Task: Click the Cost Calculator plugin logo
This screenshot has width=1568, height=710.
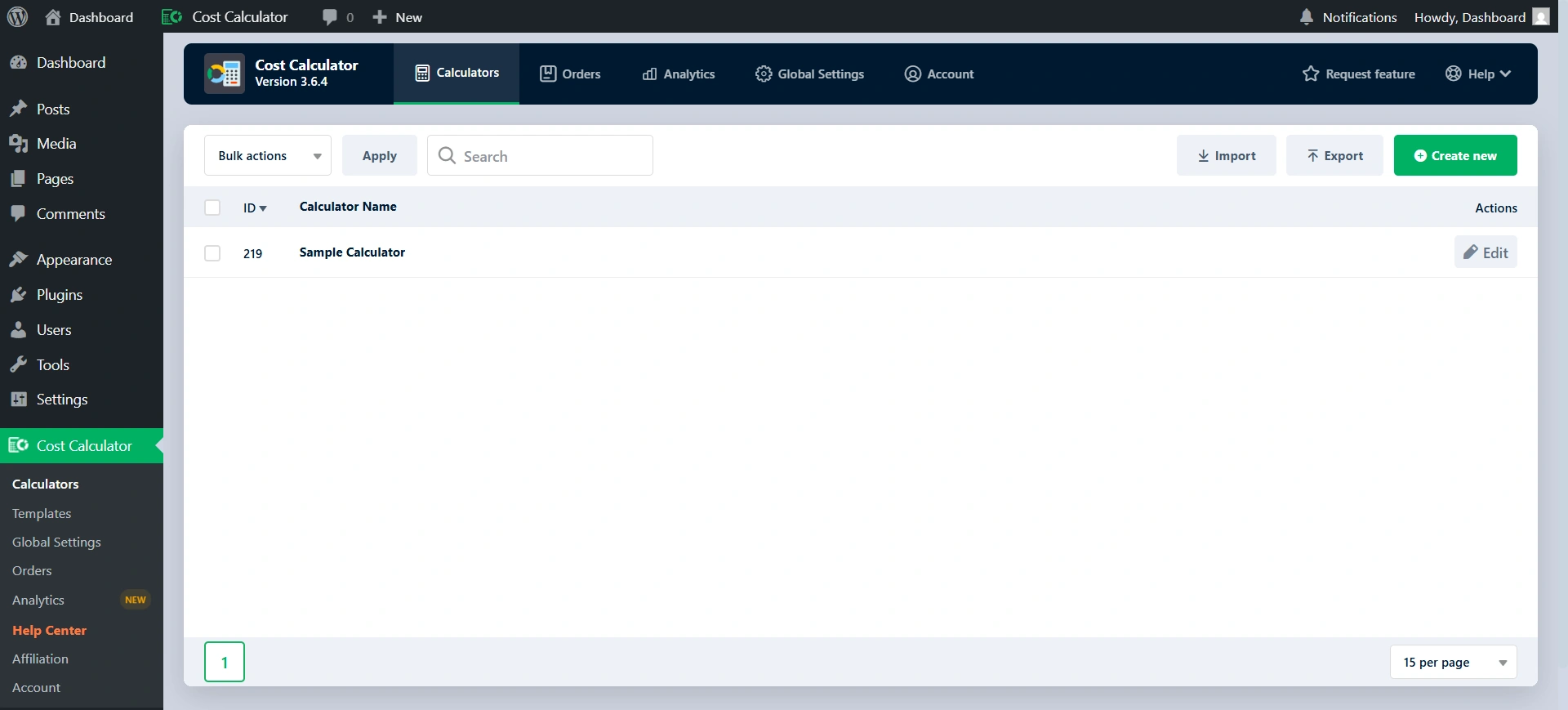Action: click(224, 74)
